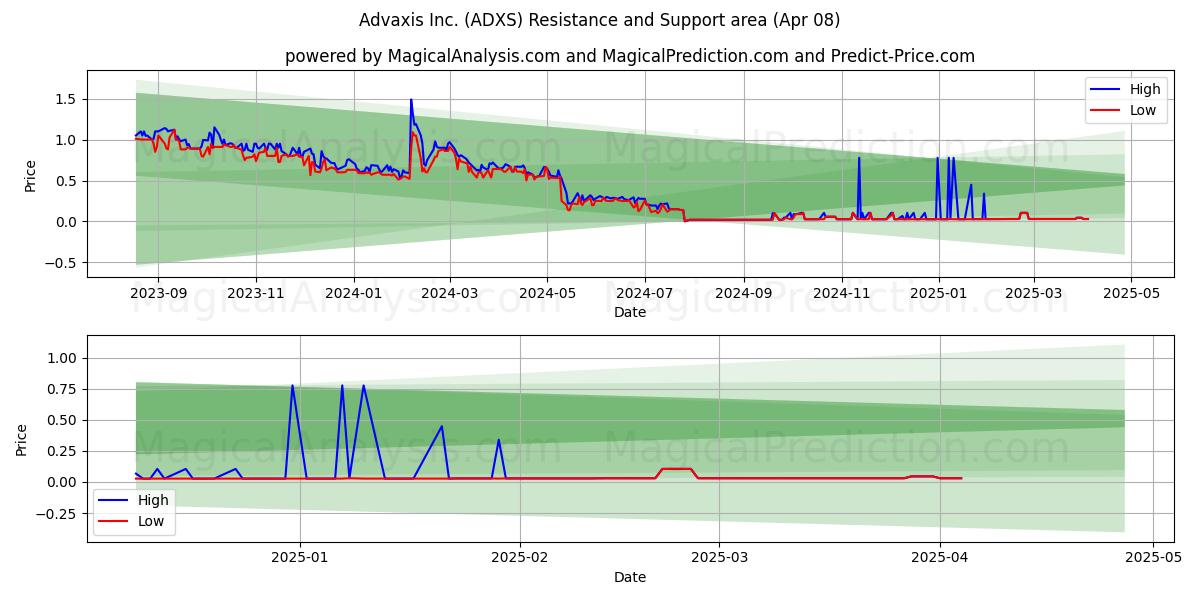Click the 'Date' axis label under the bottom chart
Viewport: 1200px width, 600px height.
pyautogui.click(x=630, y=577)
